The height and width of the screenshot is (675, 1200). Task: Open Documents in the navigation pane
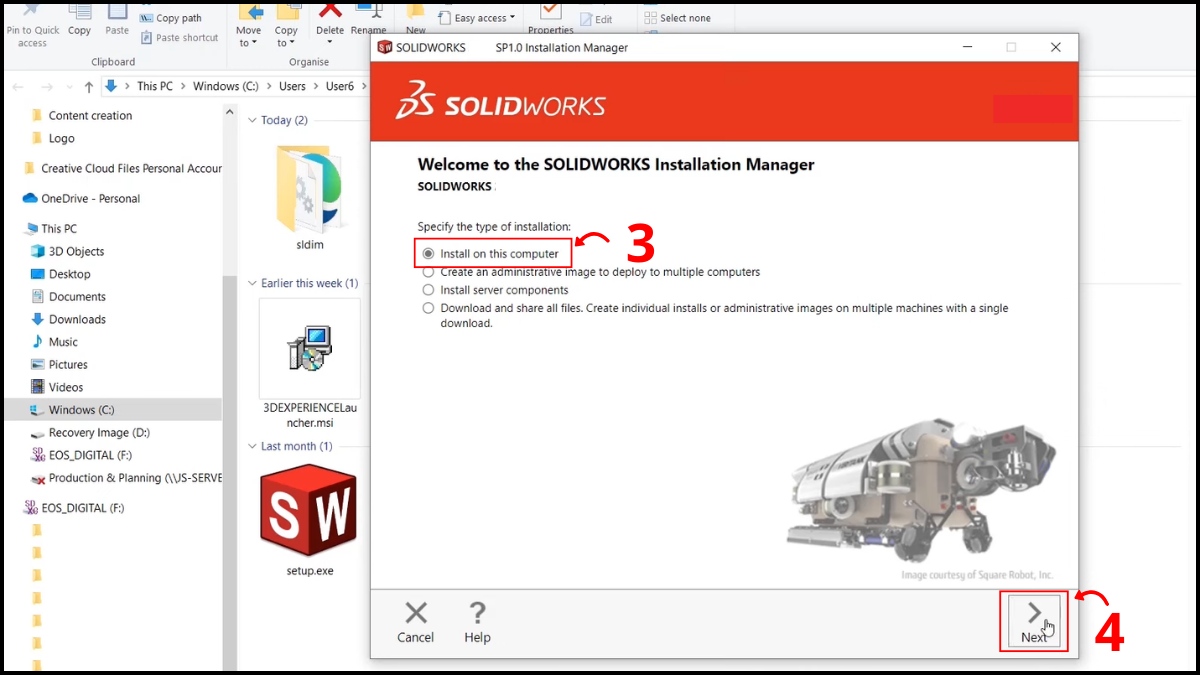pos(77,297)
